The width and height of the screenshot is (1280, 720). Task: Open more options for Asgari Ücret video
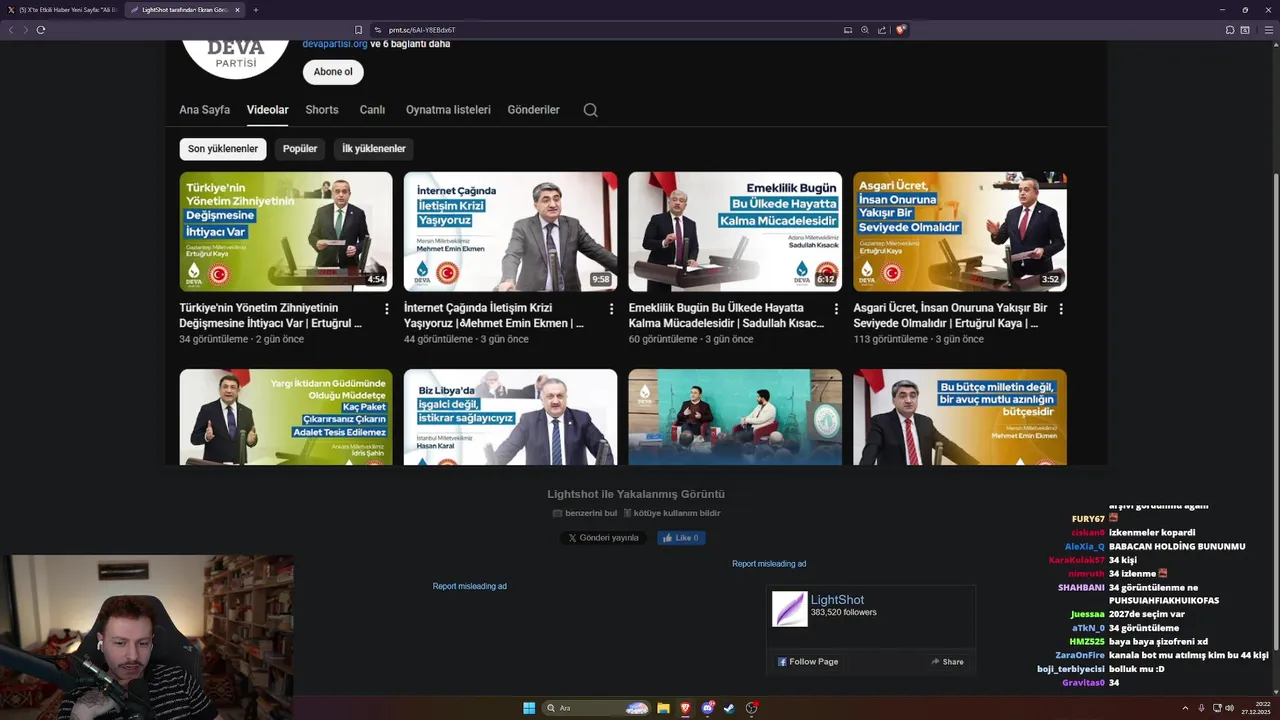[1061, 309]
